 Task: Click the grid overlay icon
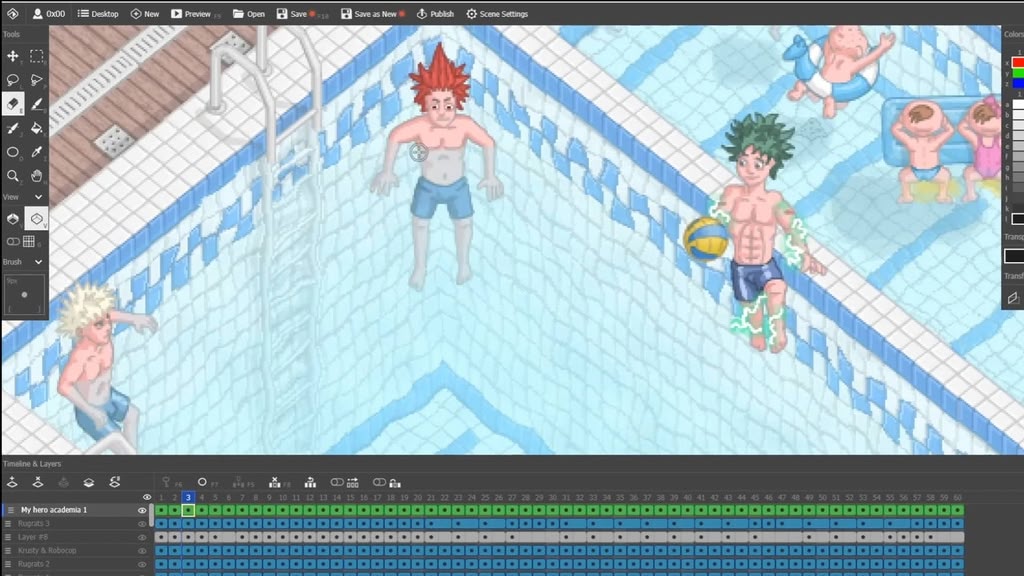coord(29,242)
